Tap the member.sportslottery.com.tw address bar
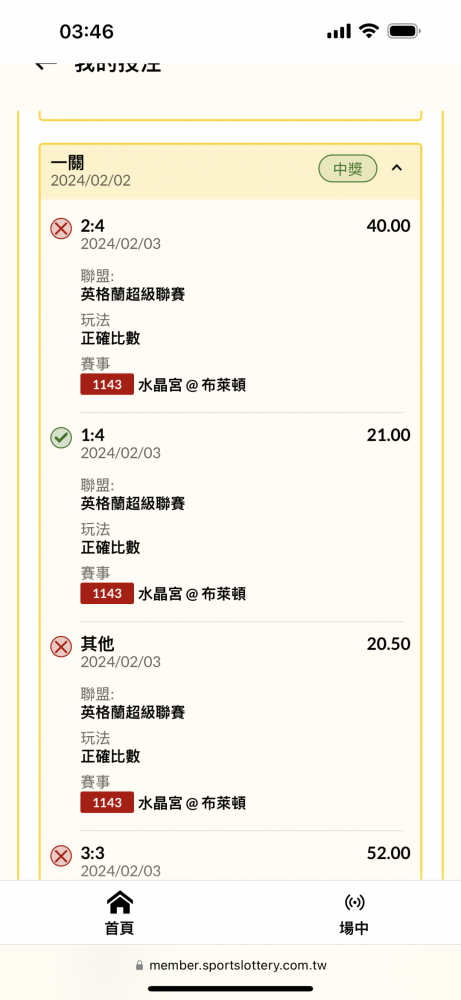 pyautogui.click(x=231, y=966)
